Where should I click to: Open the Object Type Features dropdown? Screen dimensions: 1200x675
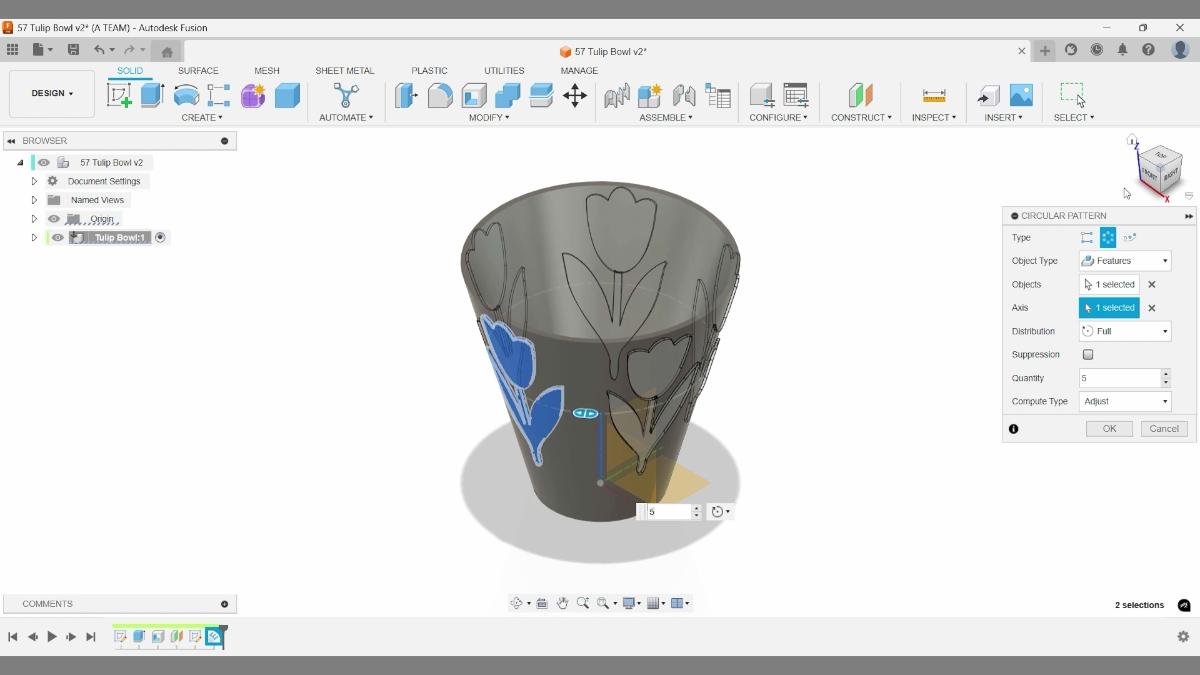[1125, 261]
